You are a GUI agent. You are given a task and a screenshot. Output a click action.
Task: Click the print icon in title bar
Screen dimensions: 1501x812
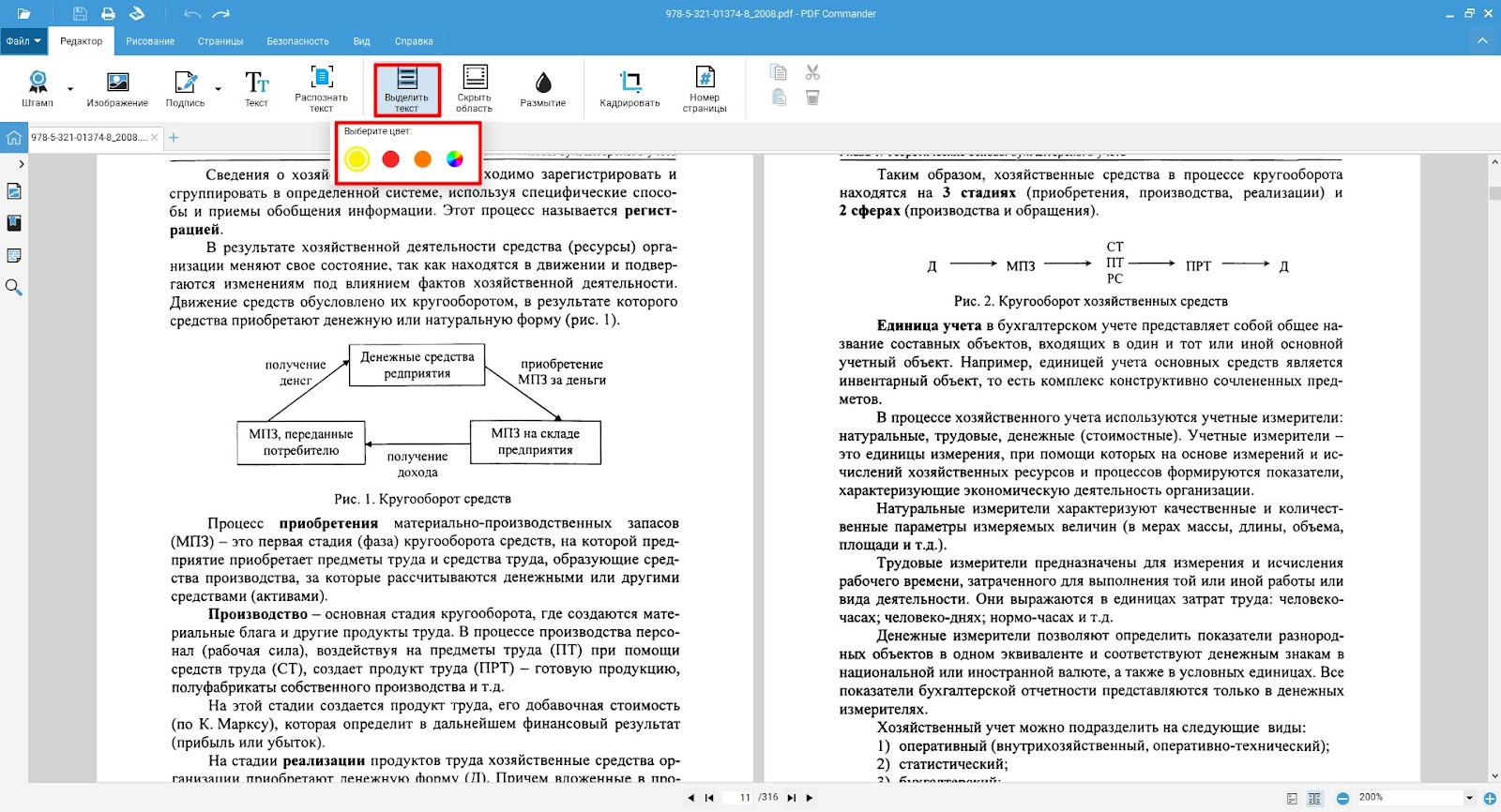(x=108, y=14)
